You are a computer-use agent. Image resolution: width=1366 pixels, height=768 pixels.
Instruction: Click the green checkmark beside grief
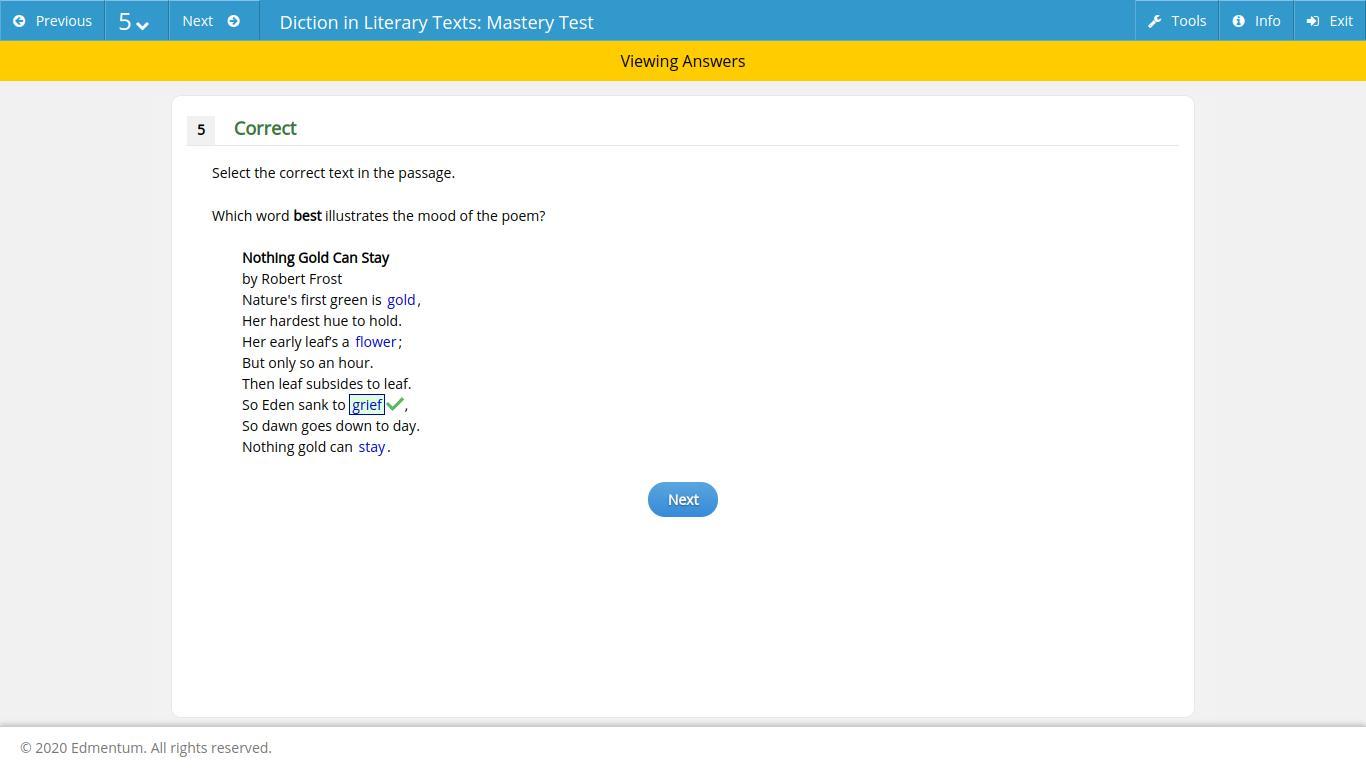pos(395,404)
